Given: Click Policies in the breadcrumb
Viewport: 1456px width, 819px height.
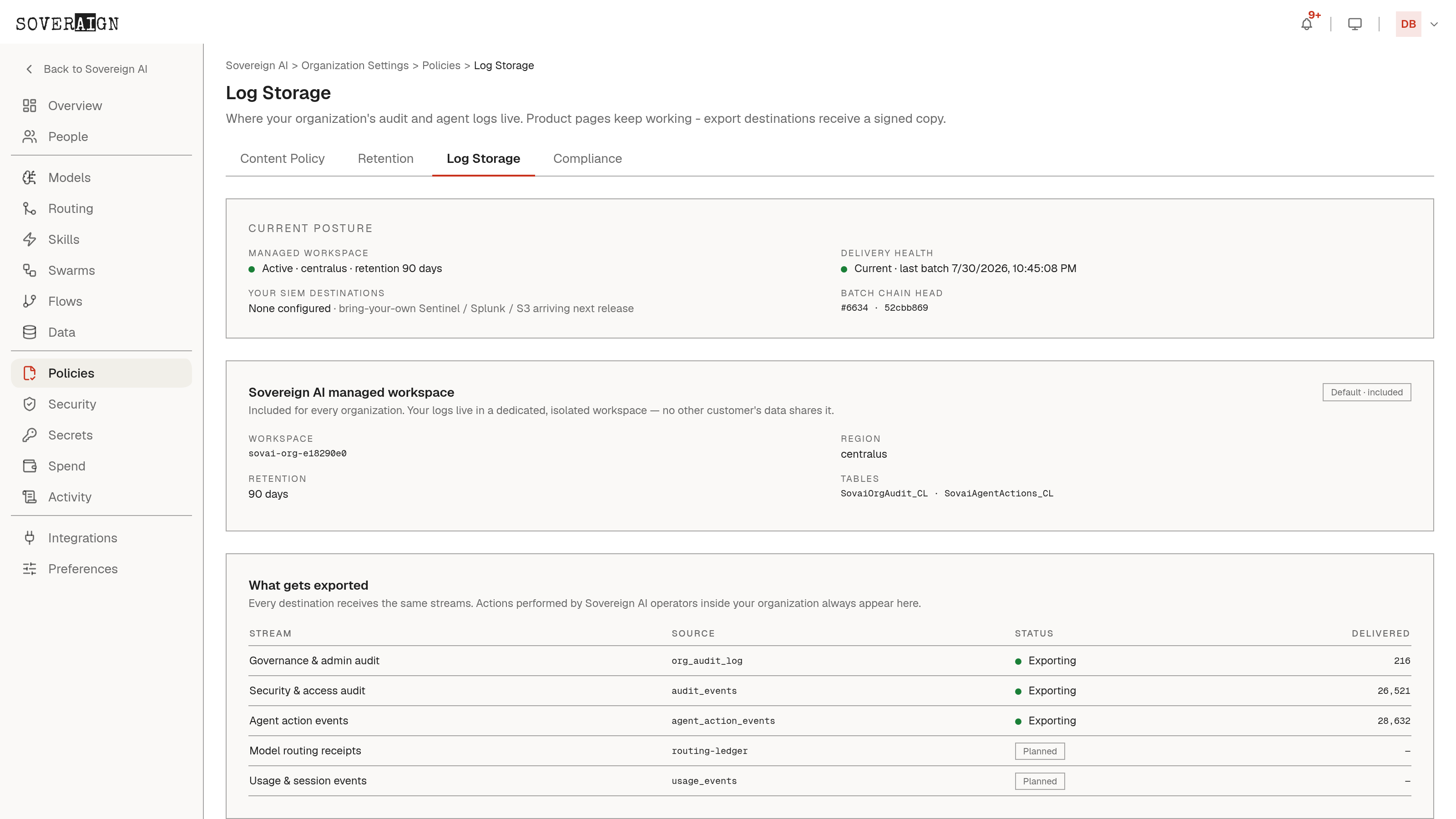Looking at the screenshot, I should 441,66.
